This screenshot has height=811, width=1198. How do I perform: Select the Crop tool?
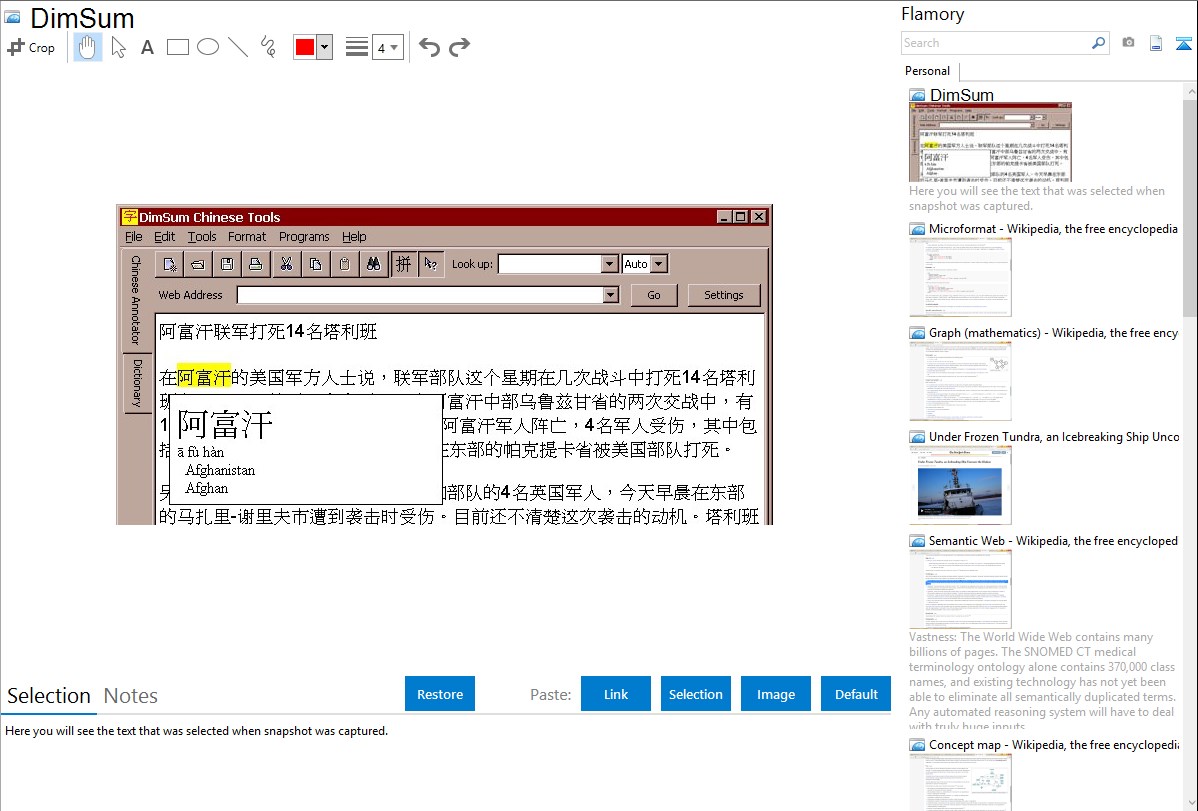[x=31, y=47]
